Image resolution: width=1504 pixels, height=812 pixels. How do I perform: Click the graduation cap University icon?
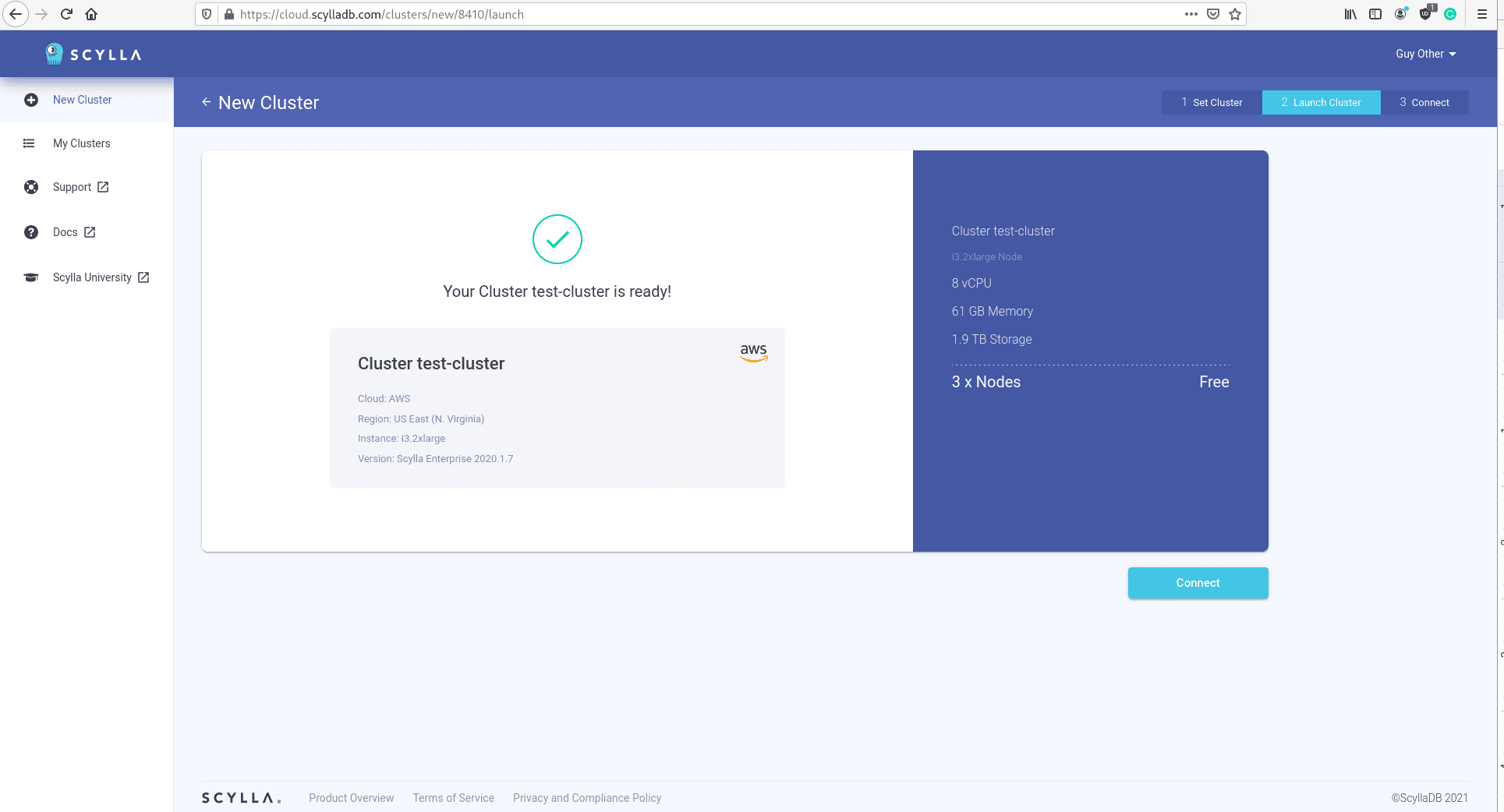31,277
